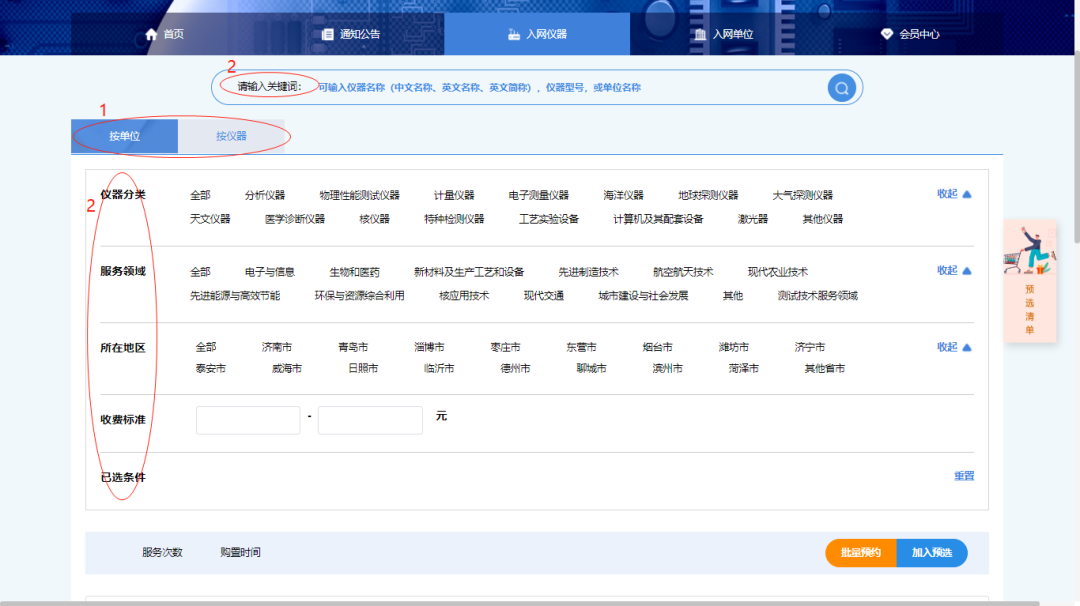Click the maximum price input field

coord(370,420)
